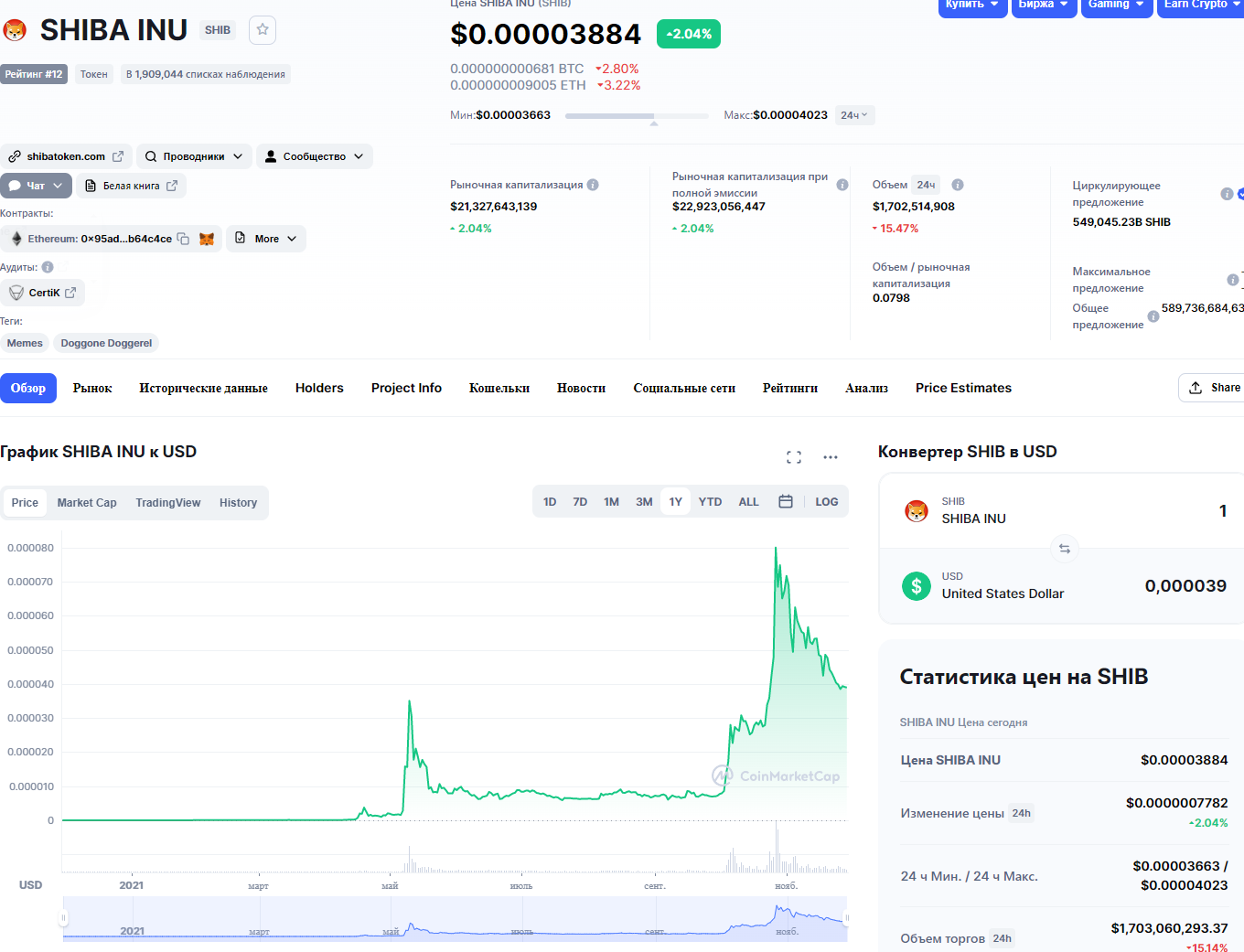The height and width of the screenshot is (952, 1244).
Task: Show ALL time chart range
Action: coord(748,502)
